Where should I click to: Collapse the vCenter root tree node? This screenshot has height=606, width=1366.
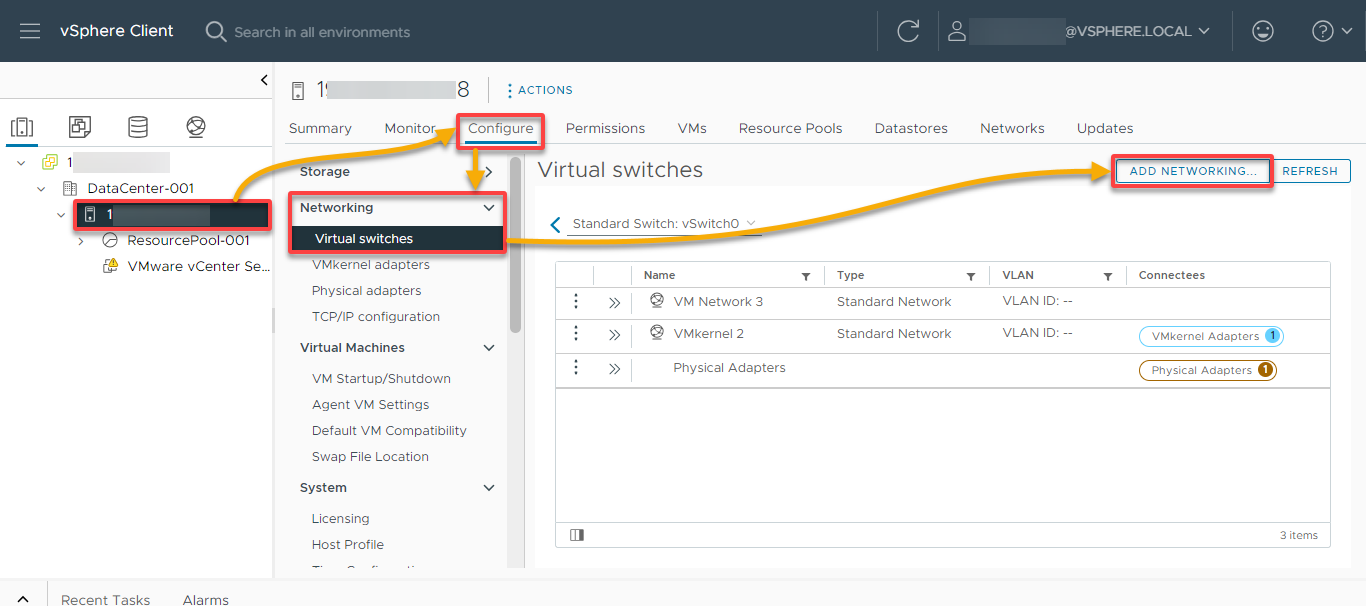(x=21, y=163)
